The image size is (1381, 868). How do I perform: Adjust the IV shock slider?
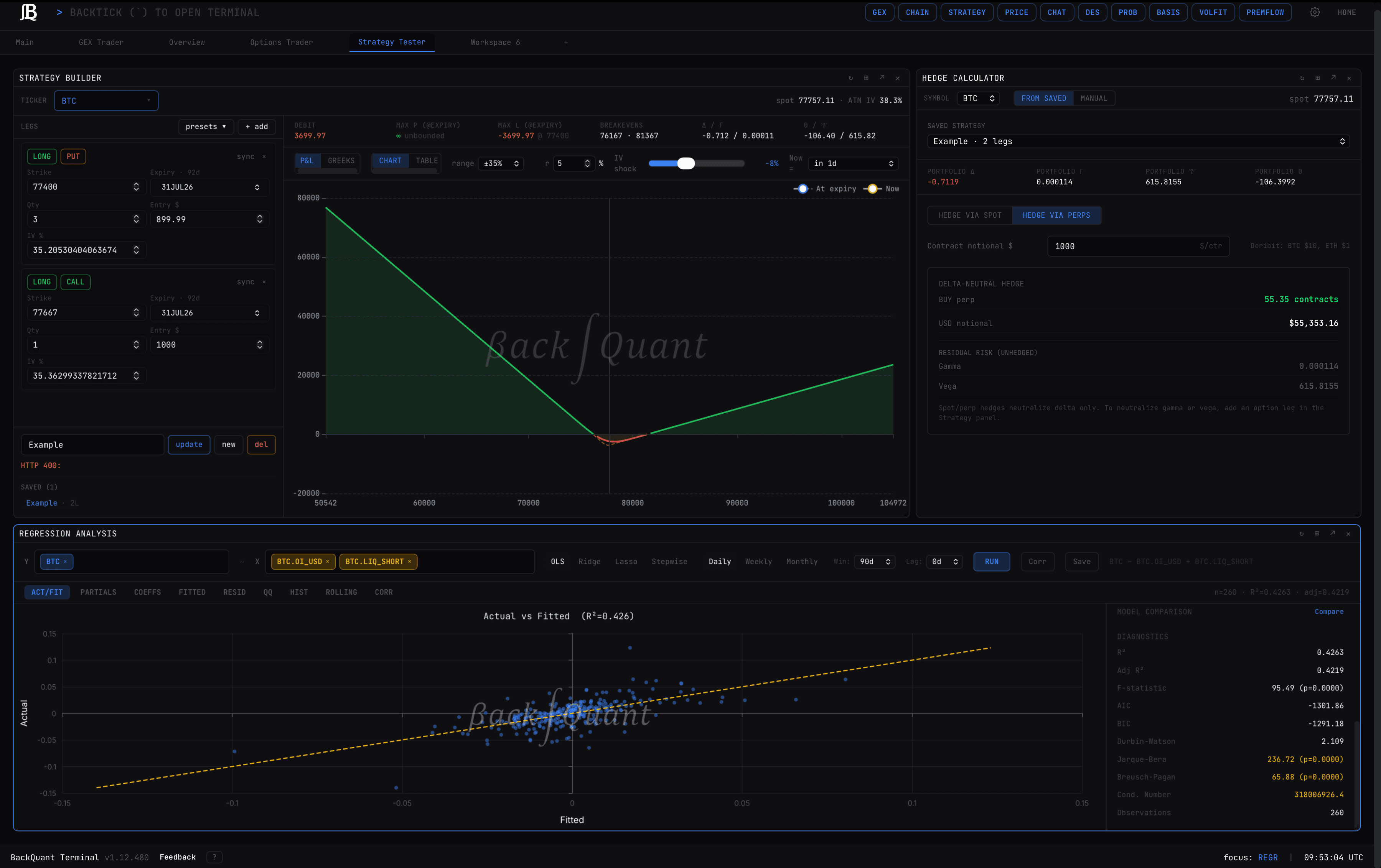point(696,163)
